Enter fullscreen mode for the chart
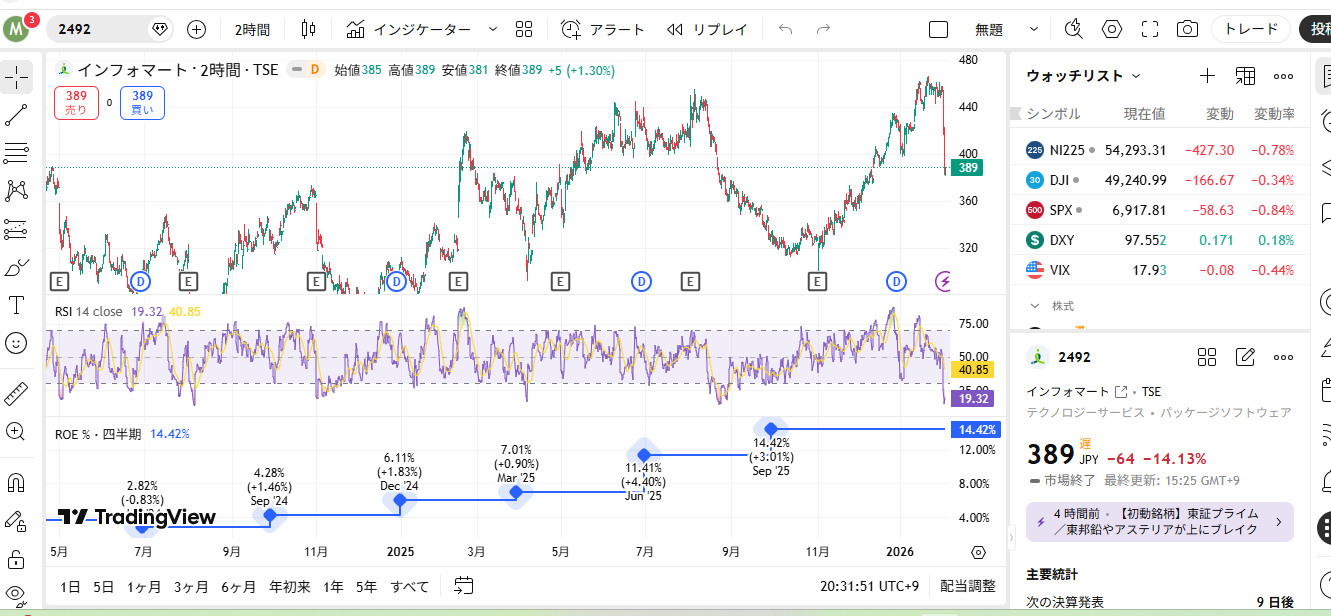This screenshot has width=1331, height=616. click(1150, 29)
